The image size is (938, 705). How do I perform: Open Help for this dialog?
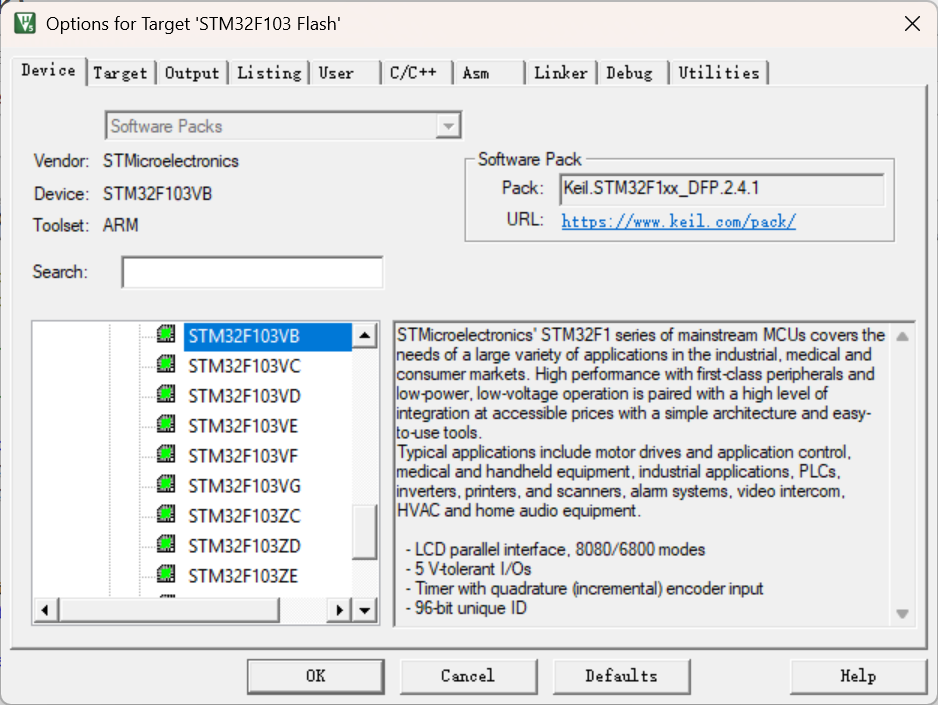coord(858,676)
